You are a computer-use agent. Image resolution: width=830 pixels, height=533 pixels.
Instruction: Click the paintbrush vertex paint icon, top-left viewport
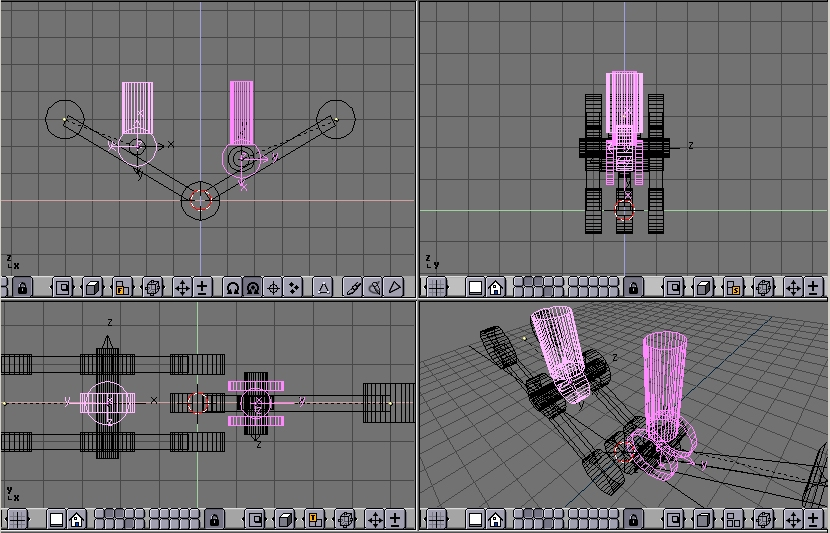click(x=353, y=287)
